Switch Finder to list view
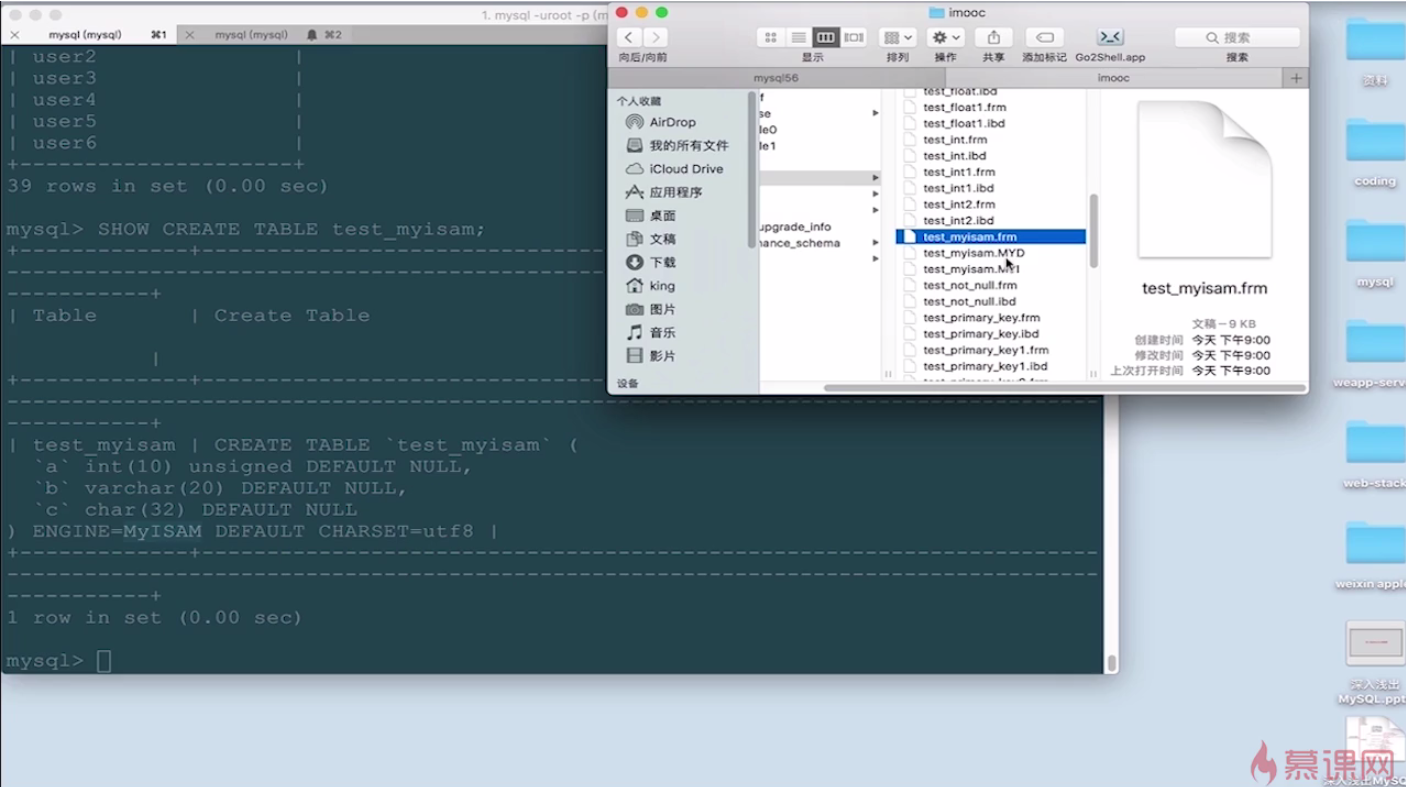Image resolution: width=1406 pixels, height=787 pixels. pos(798,37)
